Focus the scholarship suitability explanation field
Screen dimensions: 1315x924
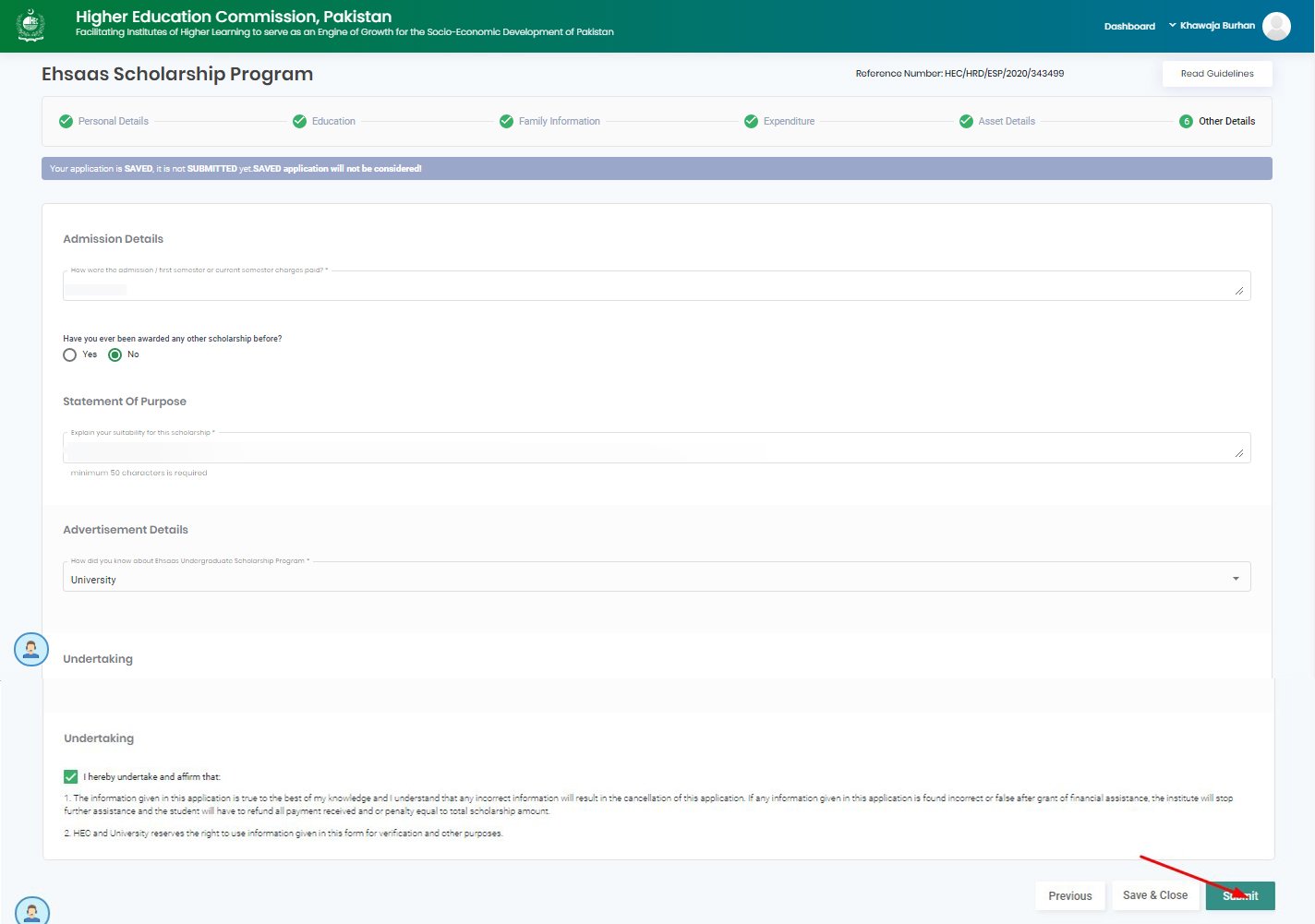[x=657, y=448]
